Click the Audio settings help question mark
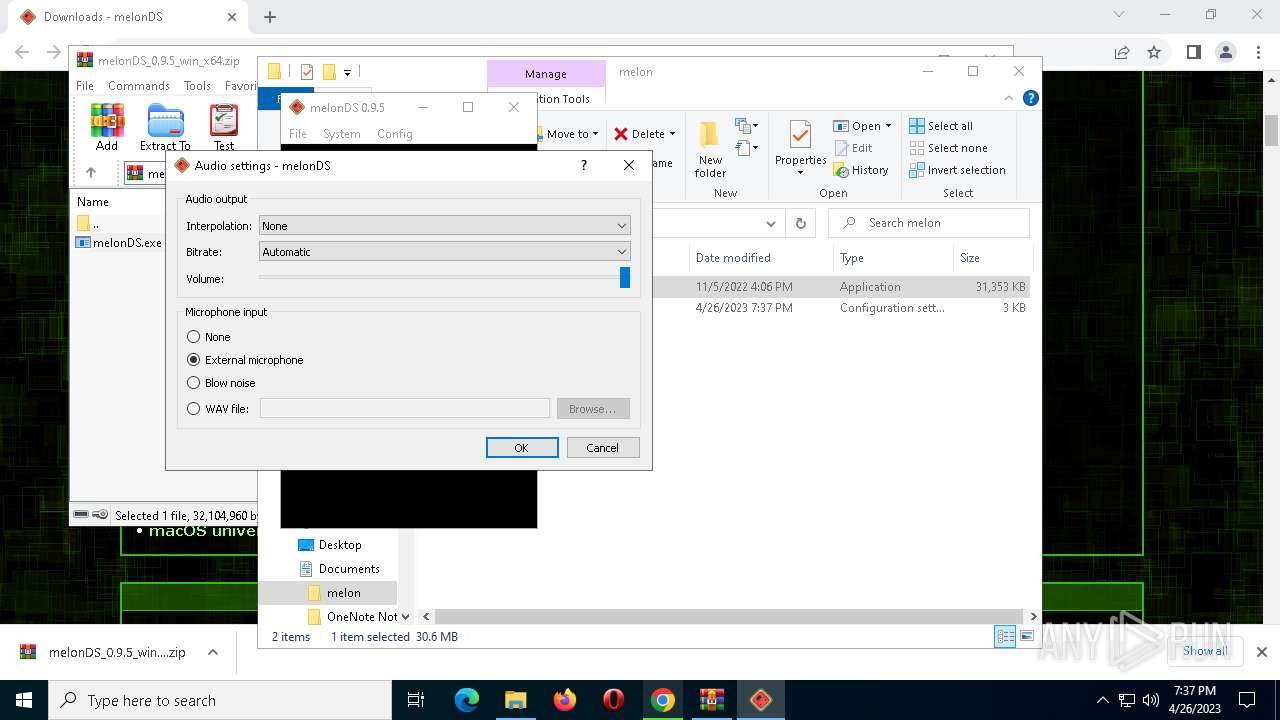 (584, 165)
